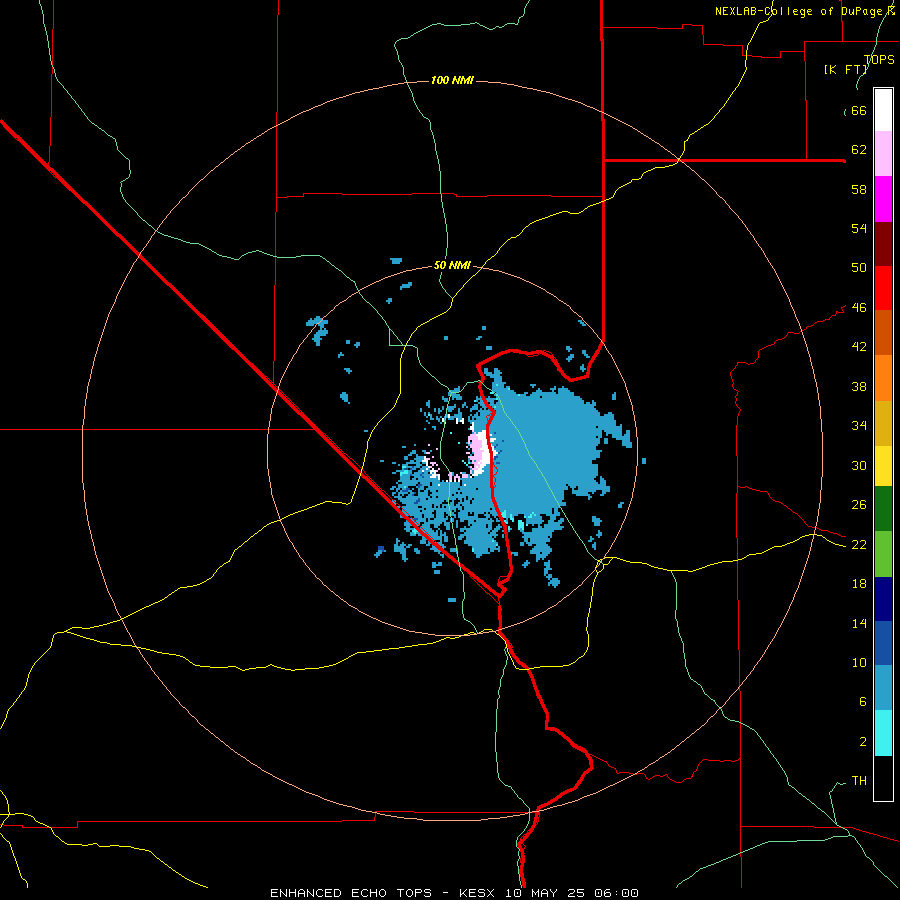Select the bright red 50 kft swatch
Image resolution: width=900 pixels, height=900 pixels.
pyautogui.click(x=883, y=288)
